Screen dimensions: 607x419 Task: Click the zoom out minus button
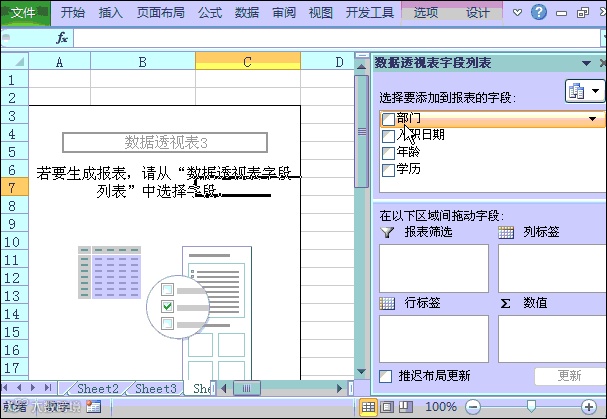[473, 407]
